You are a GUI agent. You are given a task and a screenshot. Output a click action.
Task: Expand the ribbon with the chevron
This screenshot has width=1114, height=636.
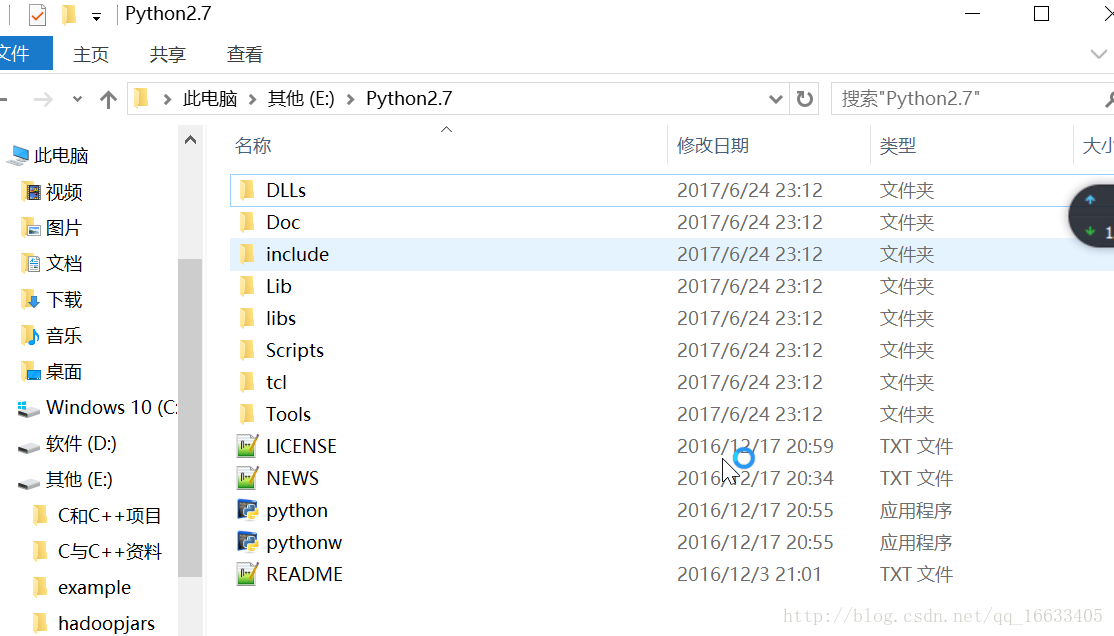pyautogui.click(x=1098, y=54)
